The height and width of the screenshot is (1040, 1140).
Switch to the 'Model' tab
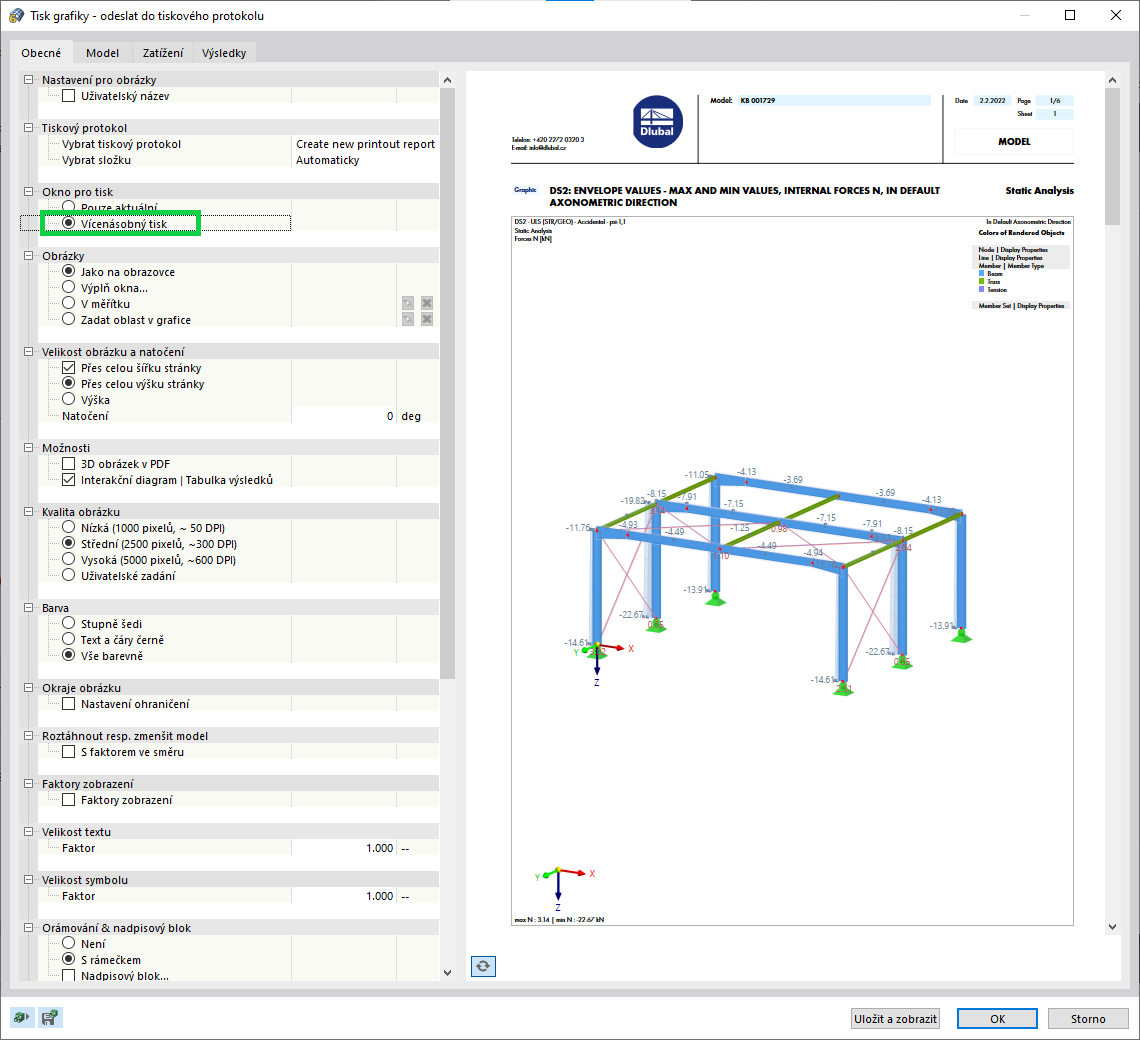(x=103, y=52)
